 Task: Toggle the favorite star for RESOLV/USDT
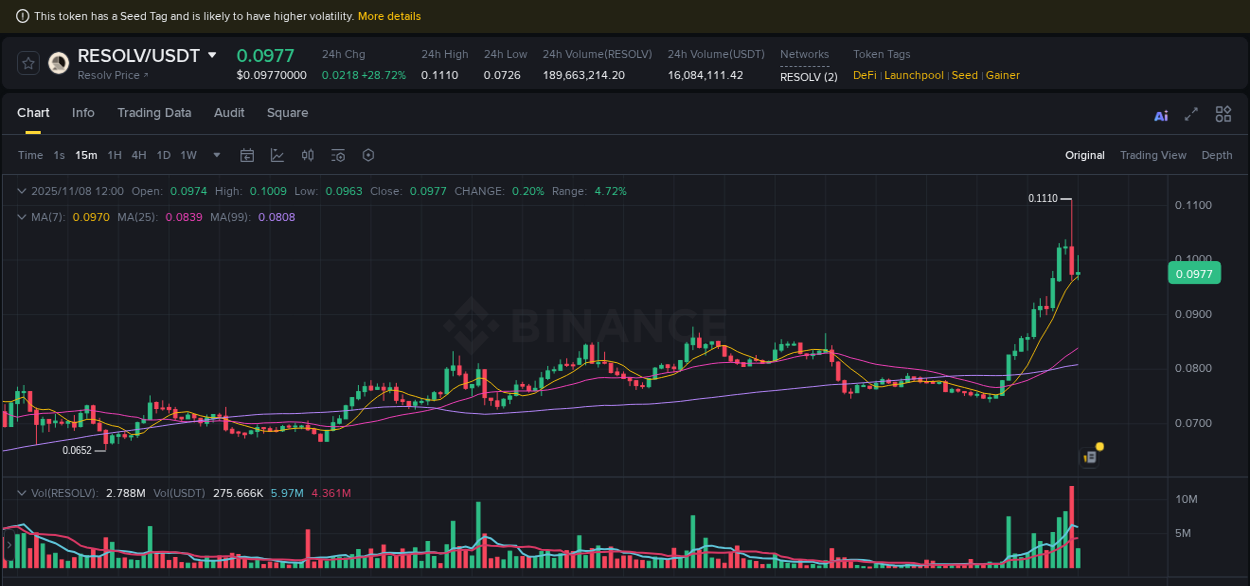click(27, 62)
